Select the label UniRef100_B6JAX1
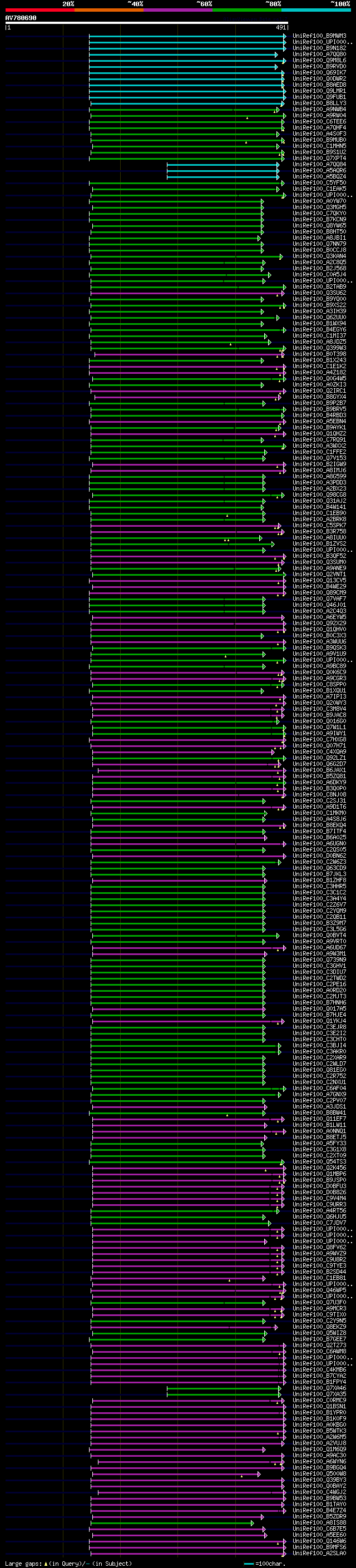This screenshot has height=1568, width=356. (x=319, y=770)
